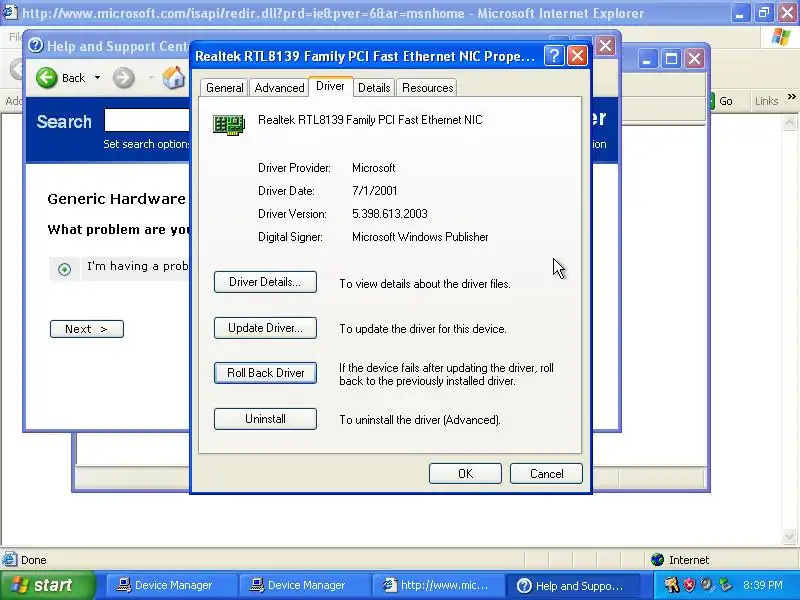Click the properties dialog help question icon
The height and width of the screenshot is (600, 800).
554,56
